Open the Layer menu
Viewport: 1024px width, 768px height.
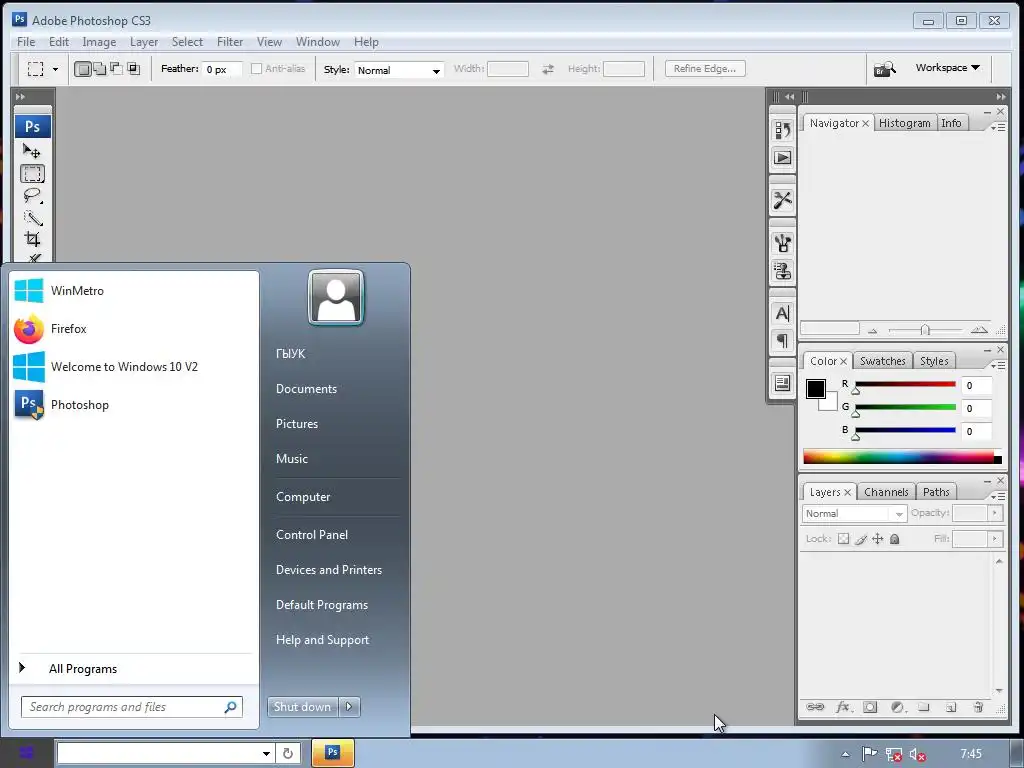point(144,42)
